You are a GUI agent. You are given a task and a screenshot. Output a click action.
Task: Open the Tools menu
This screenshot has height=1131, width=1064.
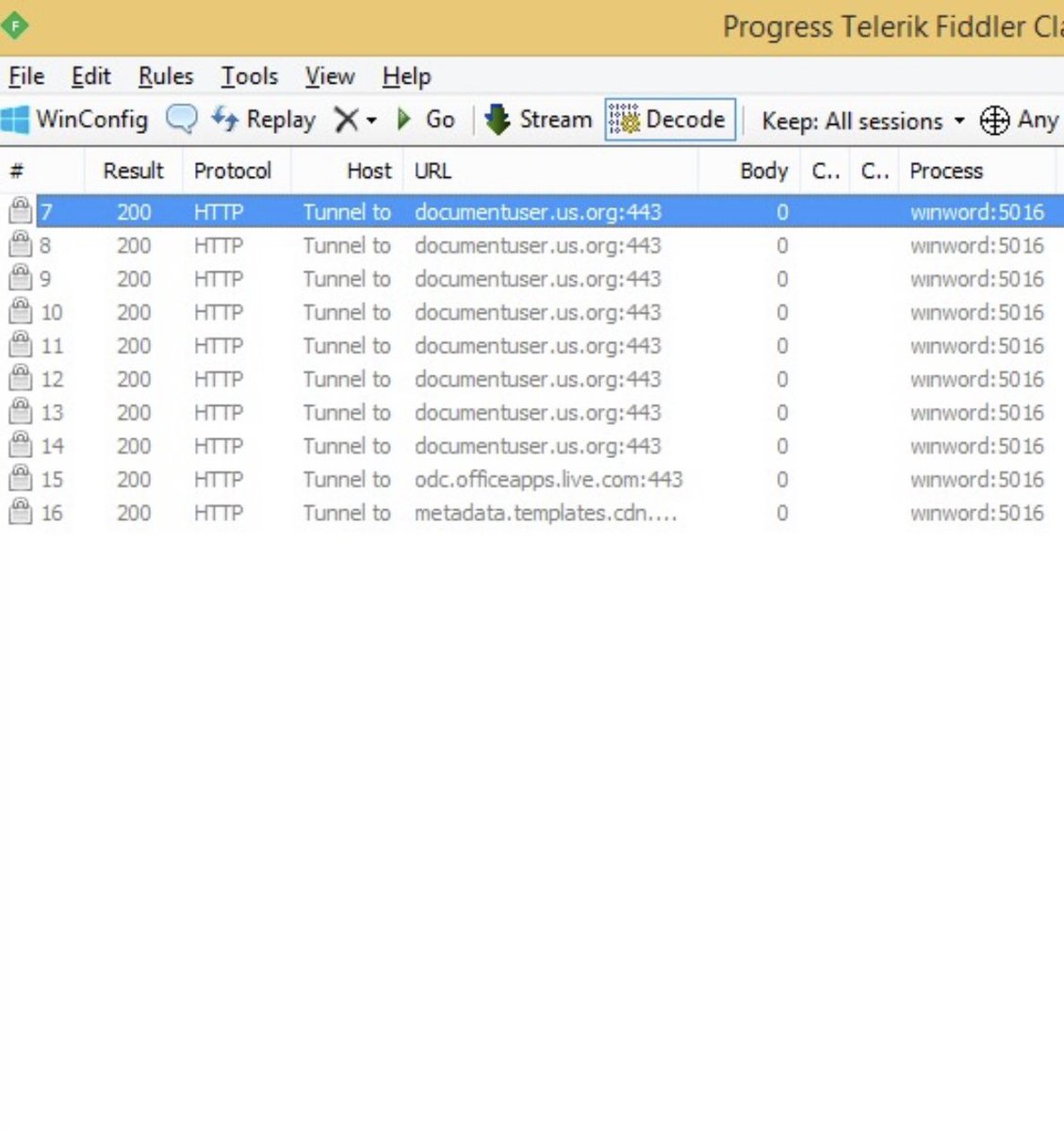point(250,76)
